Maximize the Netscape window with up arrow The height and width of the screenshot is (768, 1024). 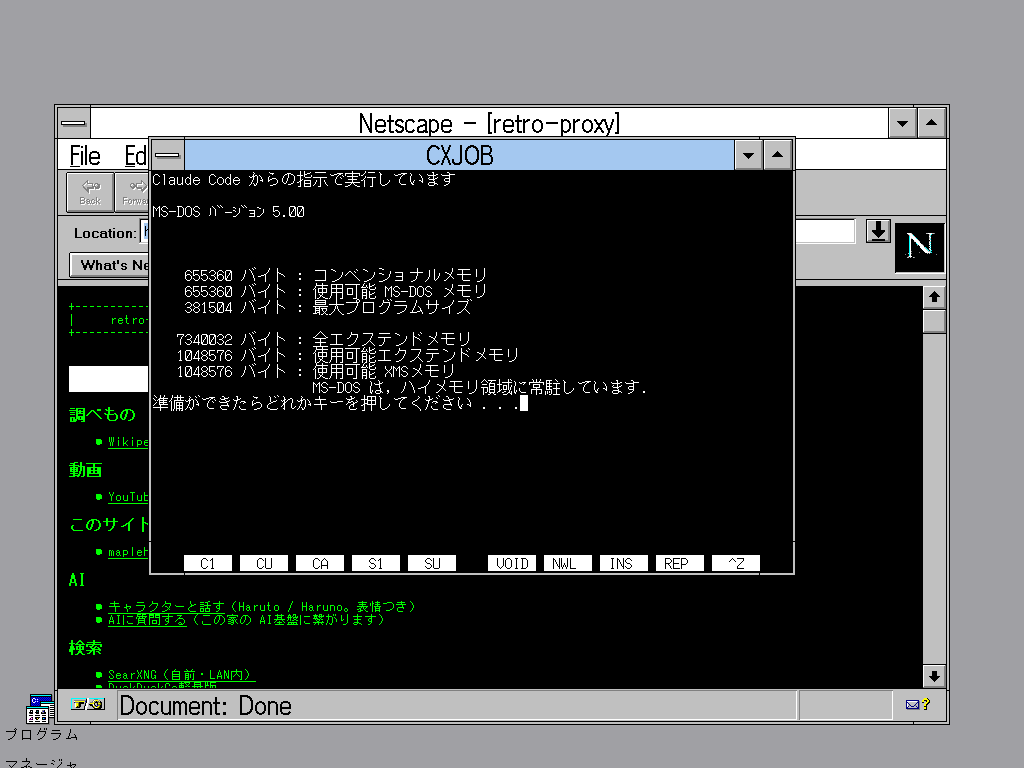click(x=932, y=123)
